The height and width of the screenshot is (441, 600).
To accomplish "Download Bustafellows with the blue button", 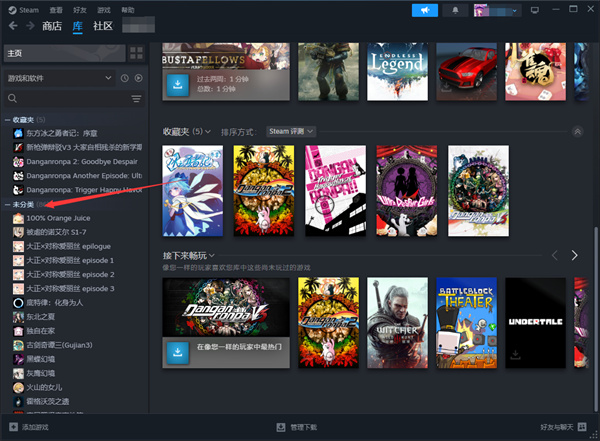I will (178, 85).
